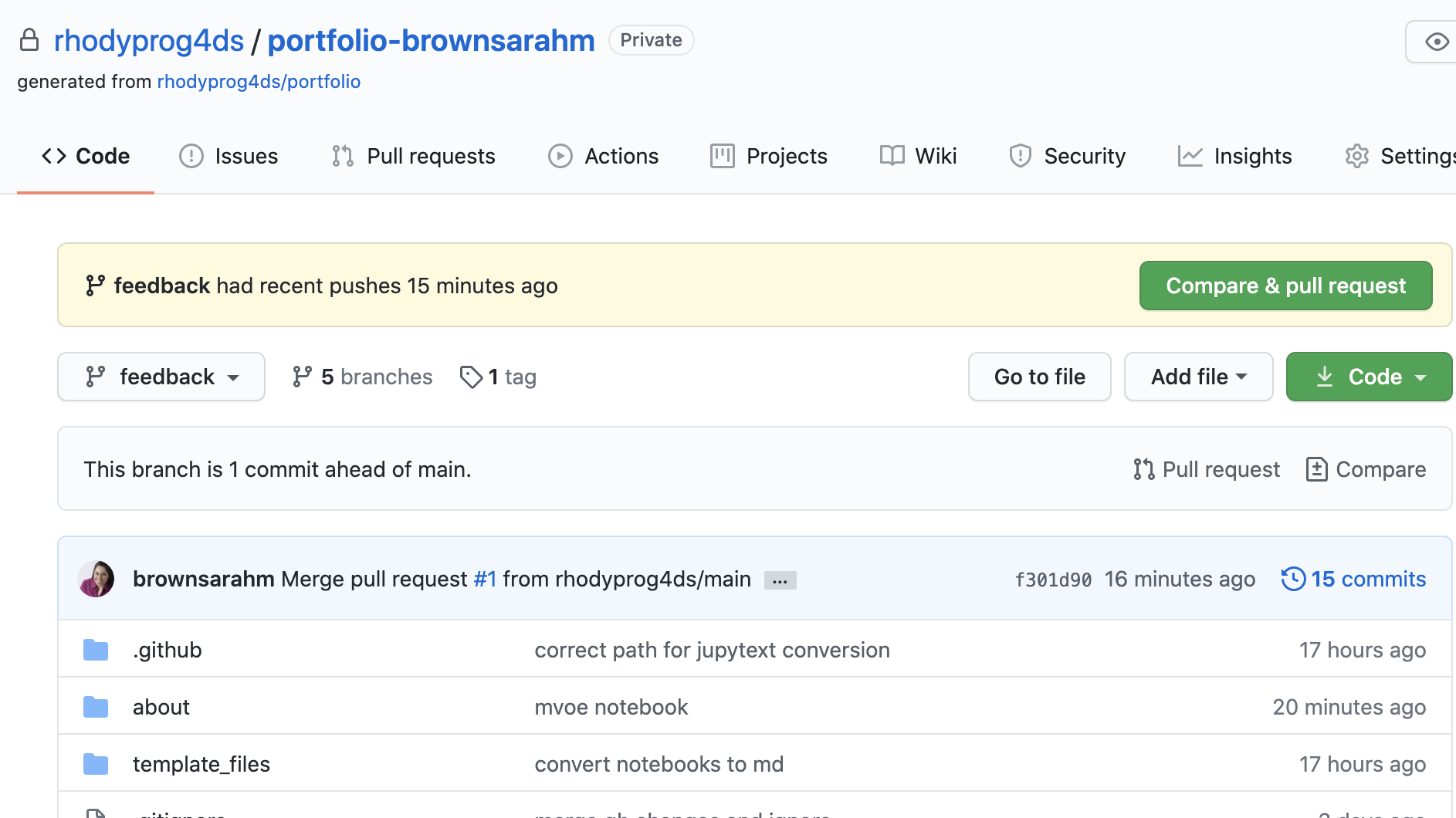Open the Issues tab icon
Screen dimensions: 1456x818
tap(192, 156)
